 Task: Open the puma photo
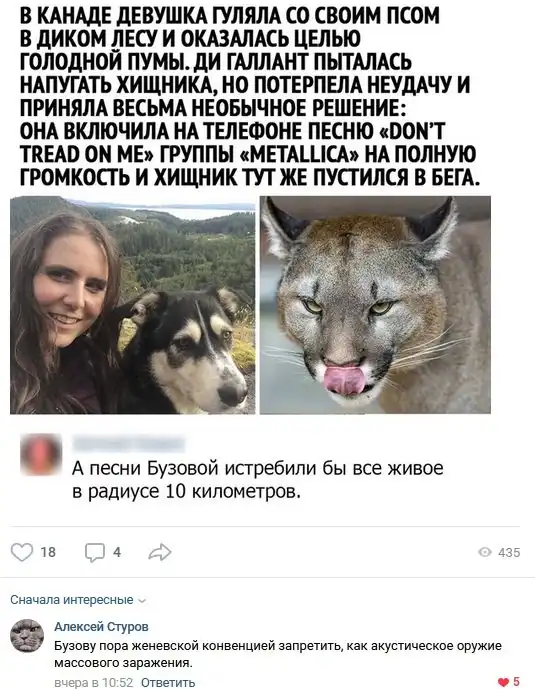(375, 305)
